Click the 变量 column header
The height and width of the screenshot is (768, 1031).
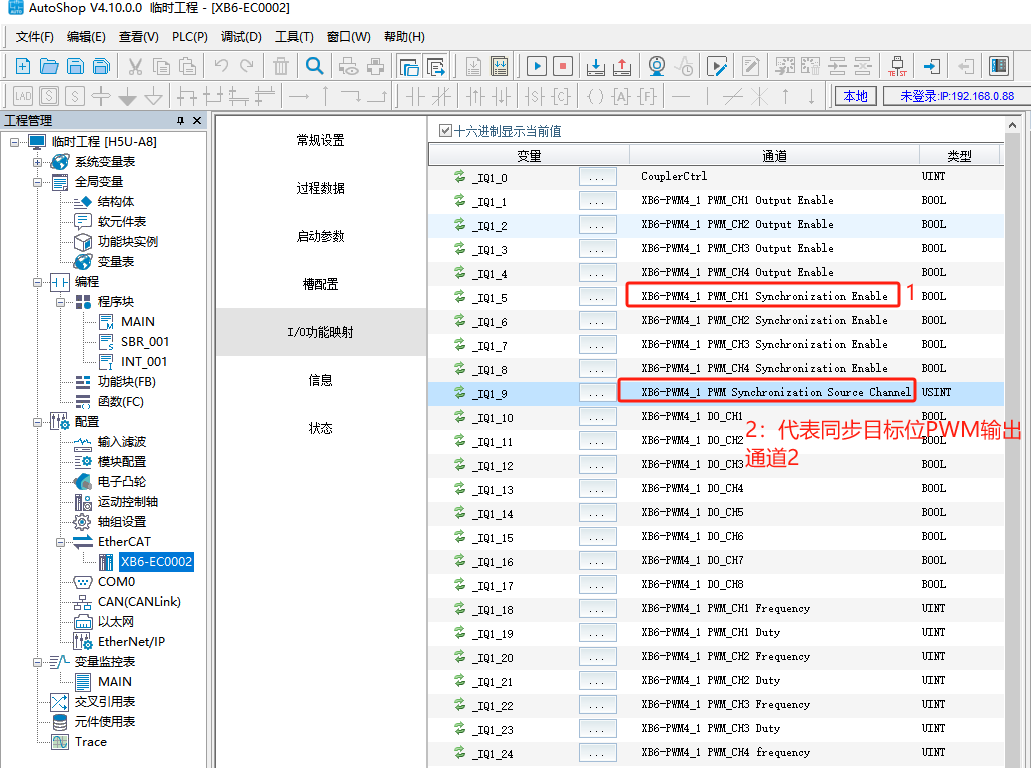[x=529, y=156]
